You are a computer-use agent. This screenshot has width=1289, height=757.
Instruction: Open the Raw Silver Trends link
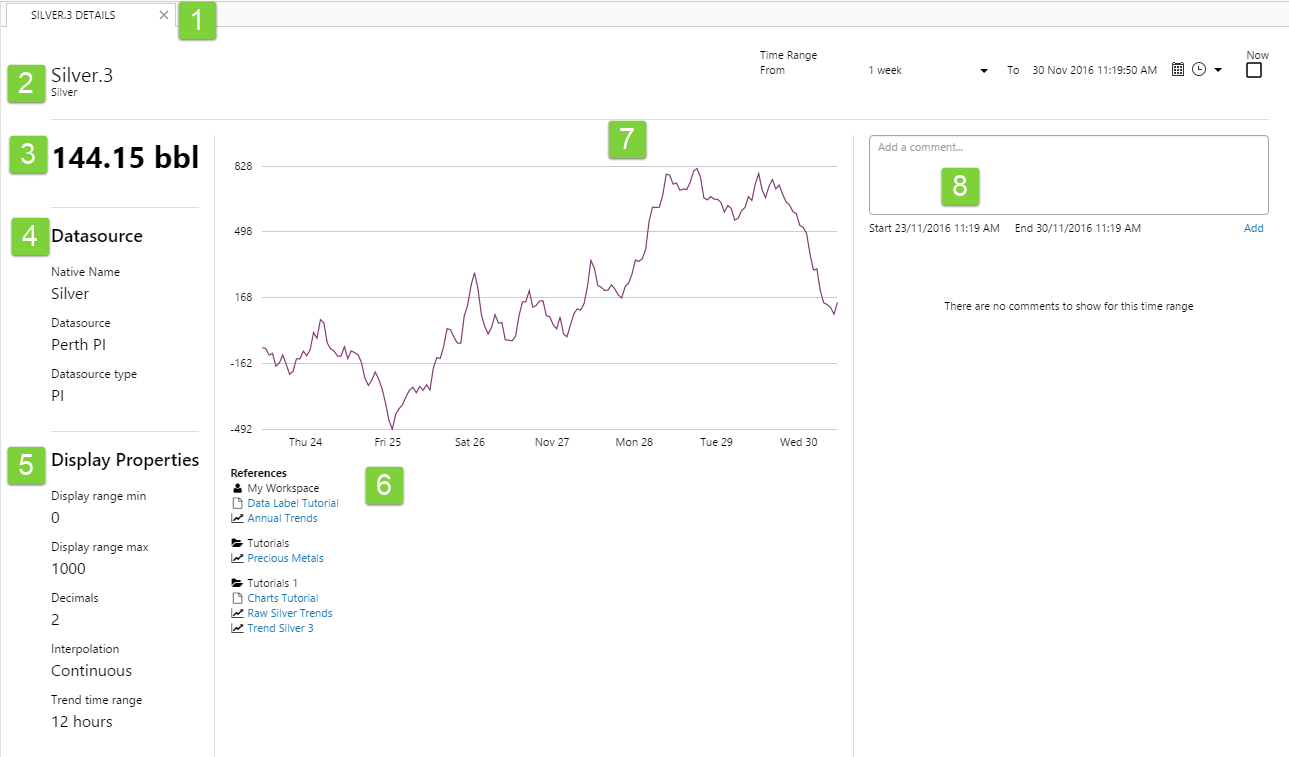pyautogui.click(x=290, y=613)
